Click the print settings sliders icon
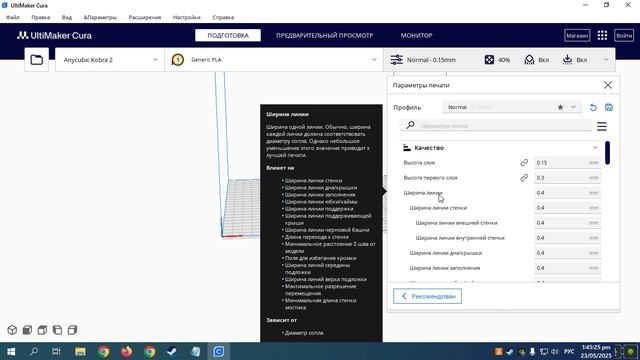 [x=396, y=60]
